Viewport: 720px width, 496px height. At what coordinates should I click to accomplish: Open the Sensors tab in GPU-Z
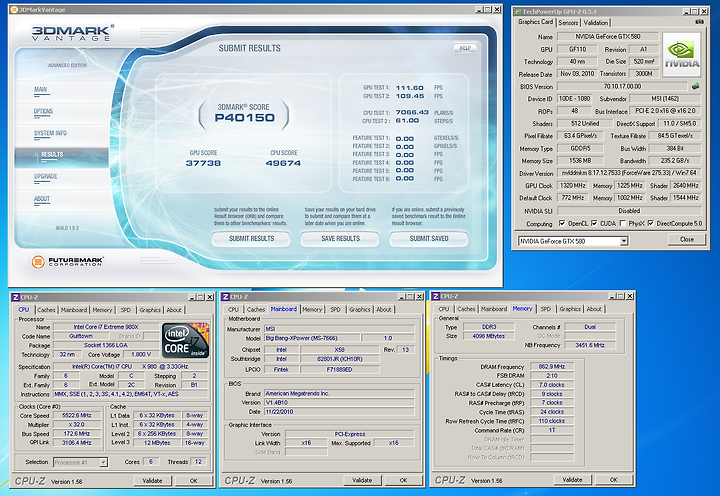coord(568,23)
